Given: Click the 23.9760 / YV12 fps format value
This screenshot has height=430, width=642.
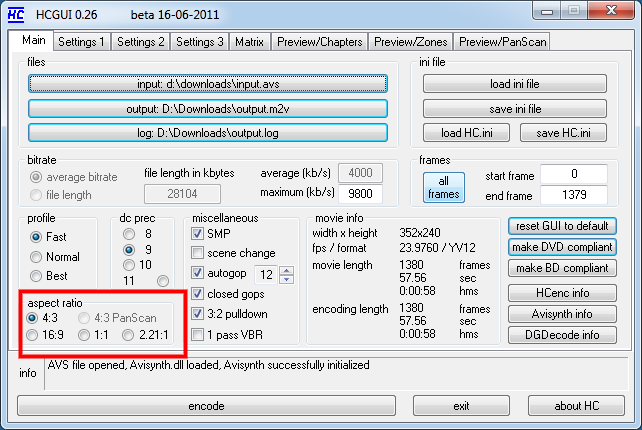Looking at the screenshot, I should coord(437,248).
